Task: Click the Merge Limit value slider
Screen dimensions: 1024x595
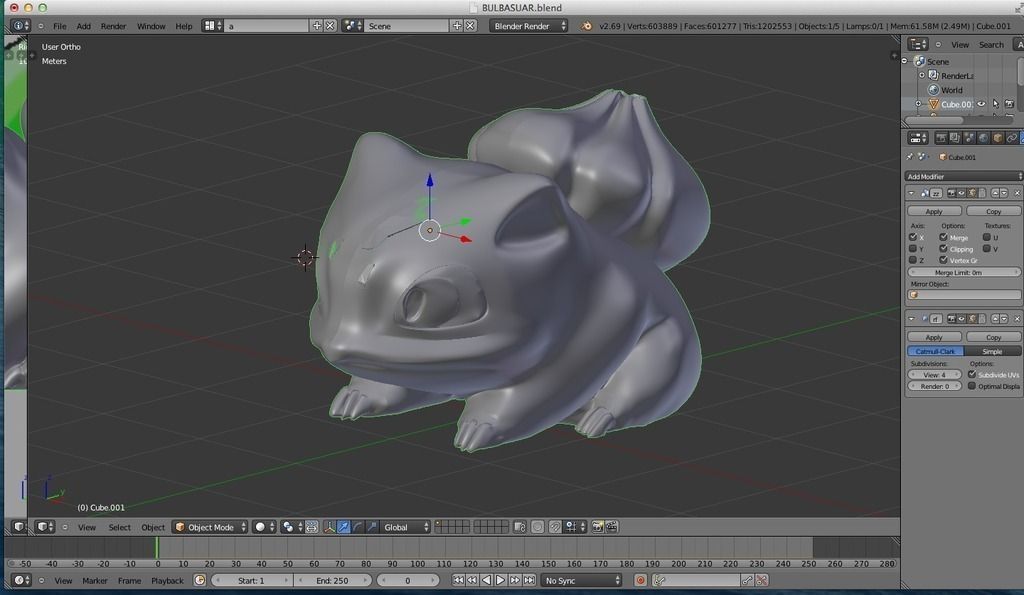Action: tap(963, 272)
